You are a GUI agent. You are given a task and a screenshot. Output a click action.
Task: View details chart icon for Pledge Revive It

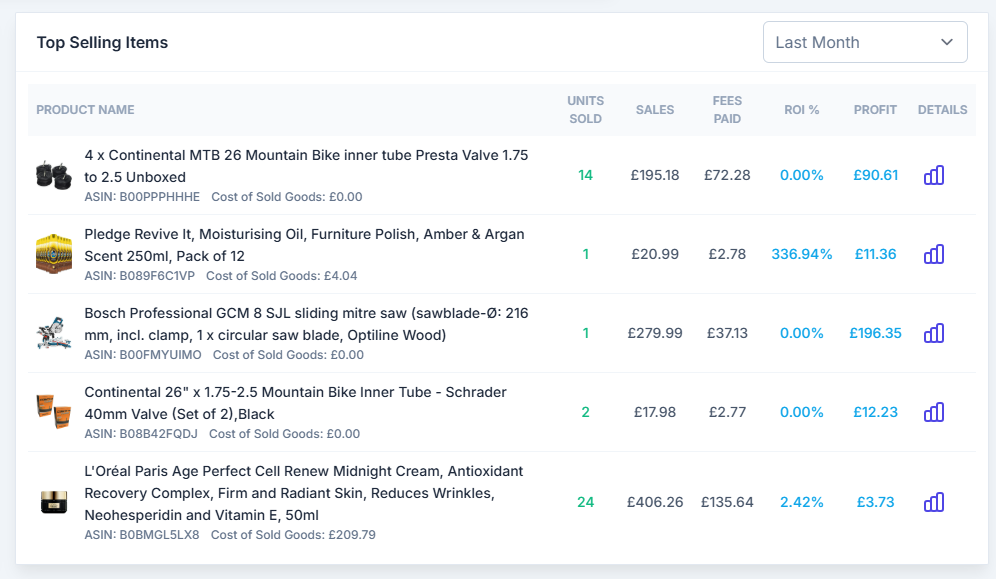click(933, 254)
